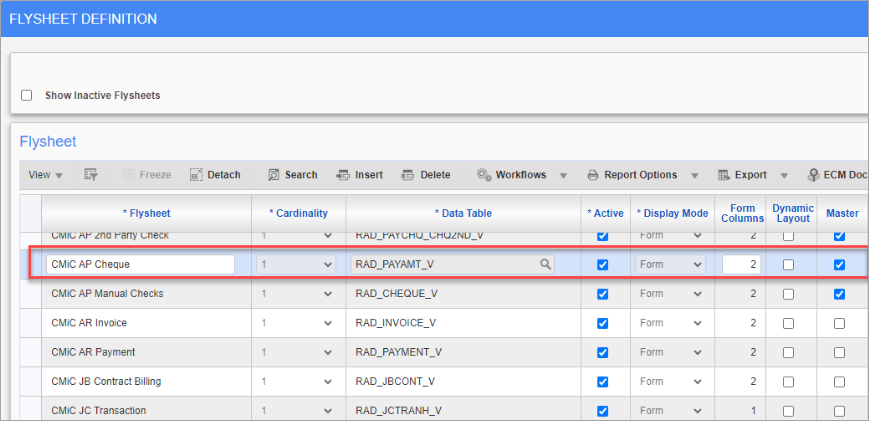
Task: Open Display Mode dropdown for CMiC JB Contract Billing
Action: point(671,382)
